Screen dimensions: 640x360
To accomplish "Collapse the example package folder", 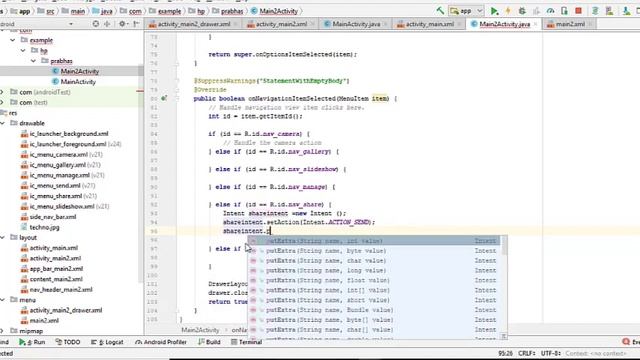I will pyautogui.click(x=13, y=40).
